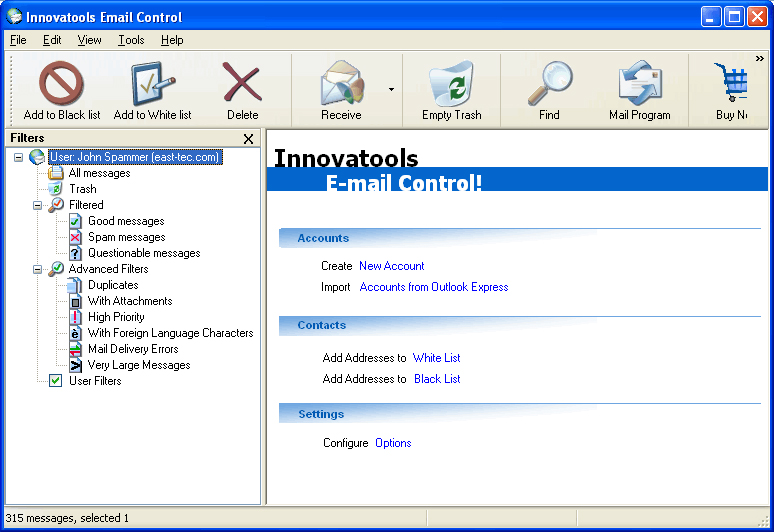Click the red X Delete toolbar icon
The image size is (774, 532).
(x=242, y=82)
